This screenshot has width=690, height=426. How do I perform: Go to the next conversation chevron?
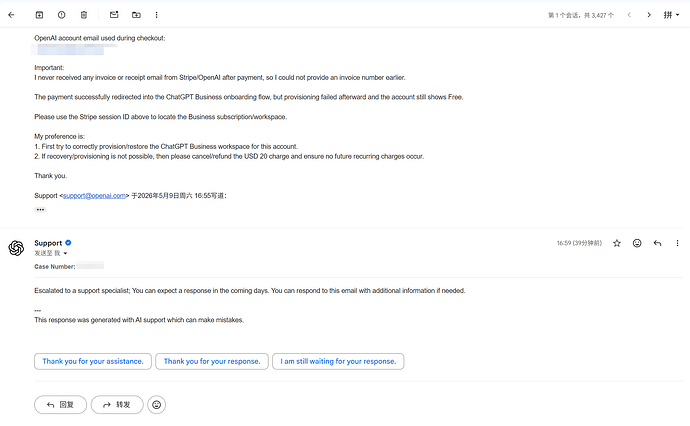pyautogui.click(x=649, y=15)
